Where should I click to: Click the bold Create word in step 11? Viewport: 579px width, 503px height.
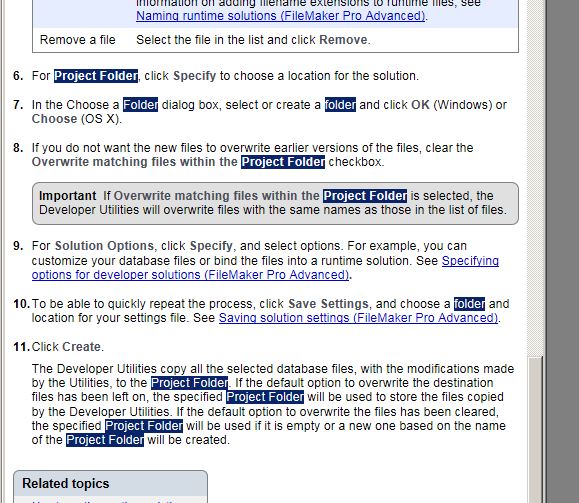click(x=82, y=347)
